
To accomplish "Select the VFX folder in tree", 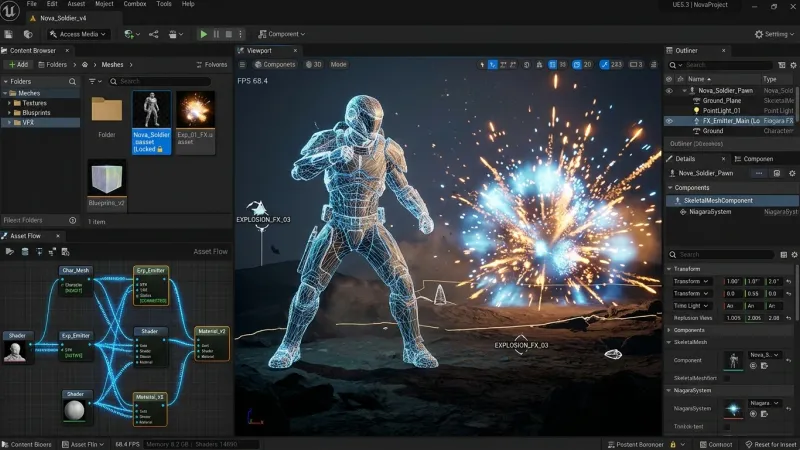I will pos(40,122).
